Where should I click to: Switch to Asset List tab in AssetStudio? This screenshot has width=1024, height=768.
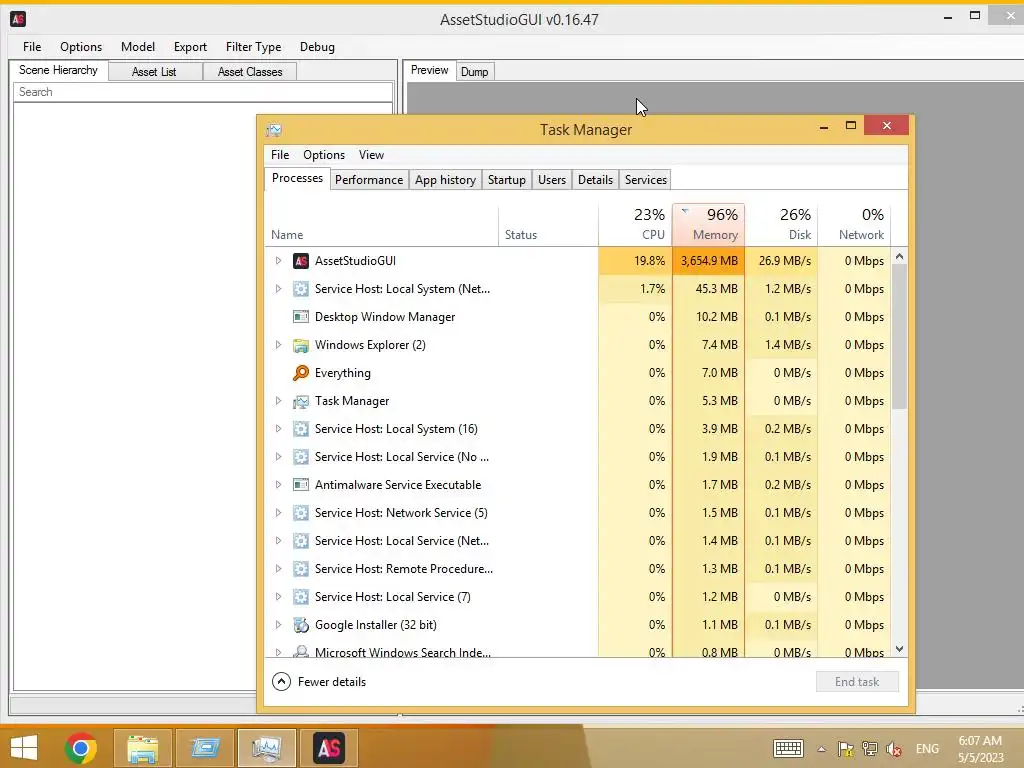154,72
